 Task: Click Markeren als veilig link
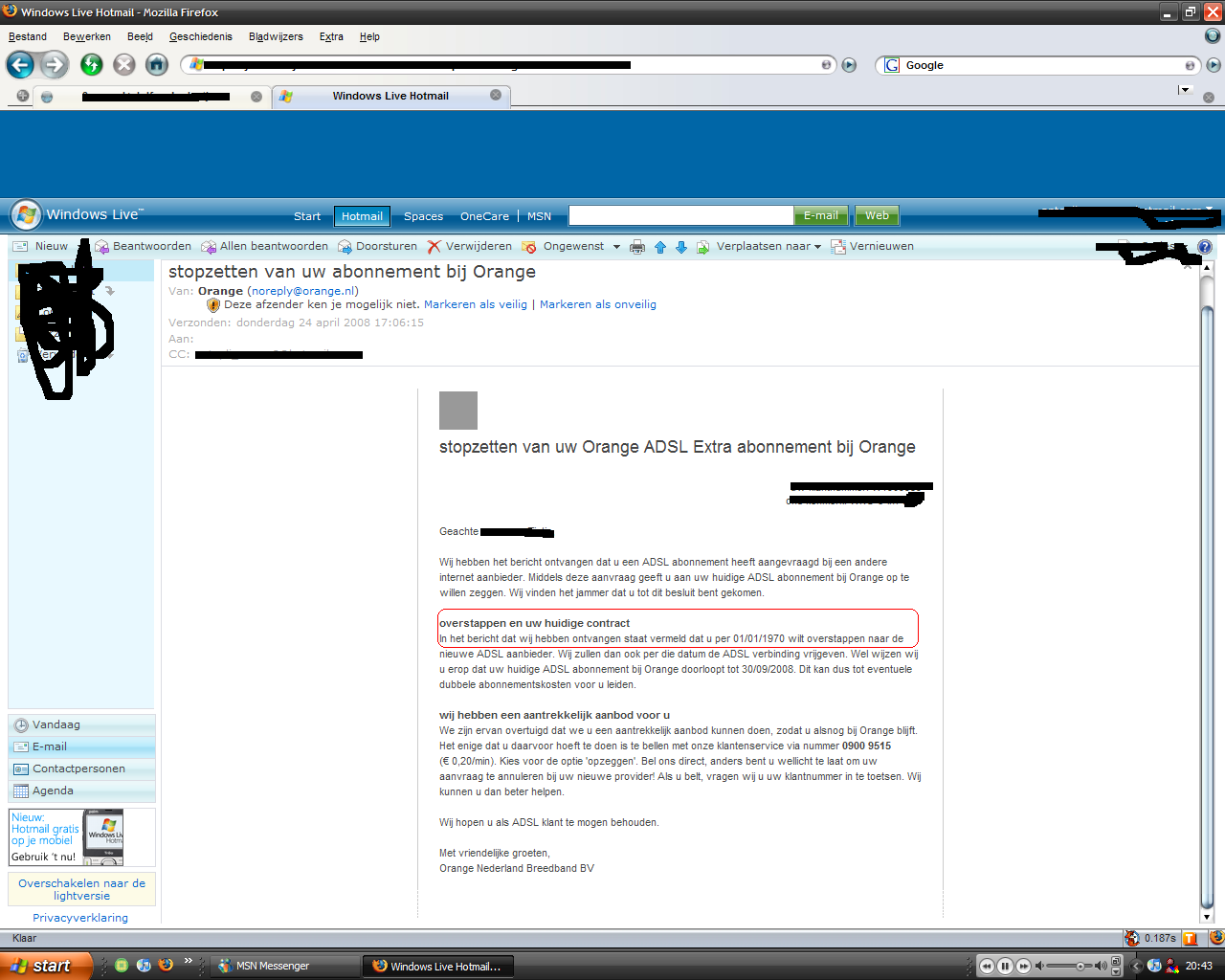click(476, 304)
